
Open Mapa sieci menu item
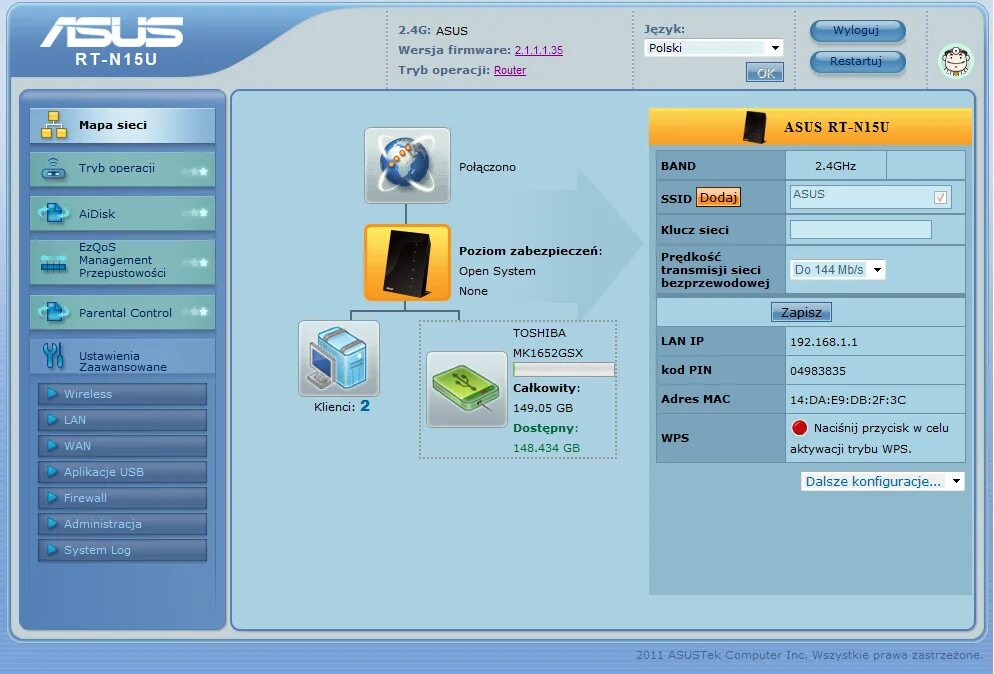[x=122, y=126]
